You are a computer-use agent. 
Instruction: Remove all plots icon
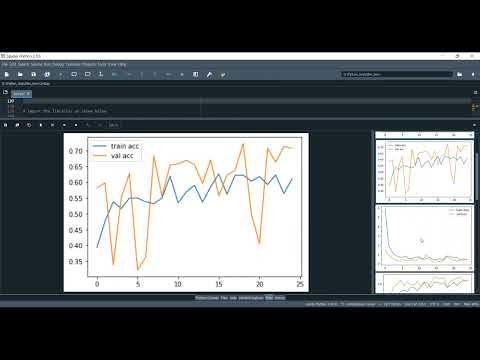[x=52, y=125]
